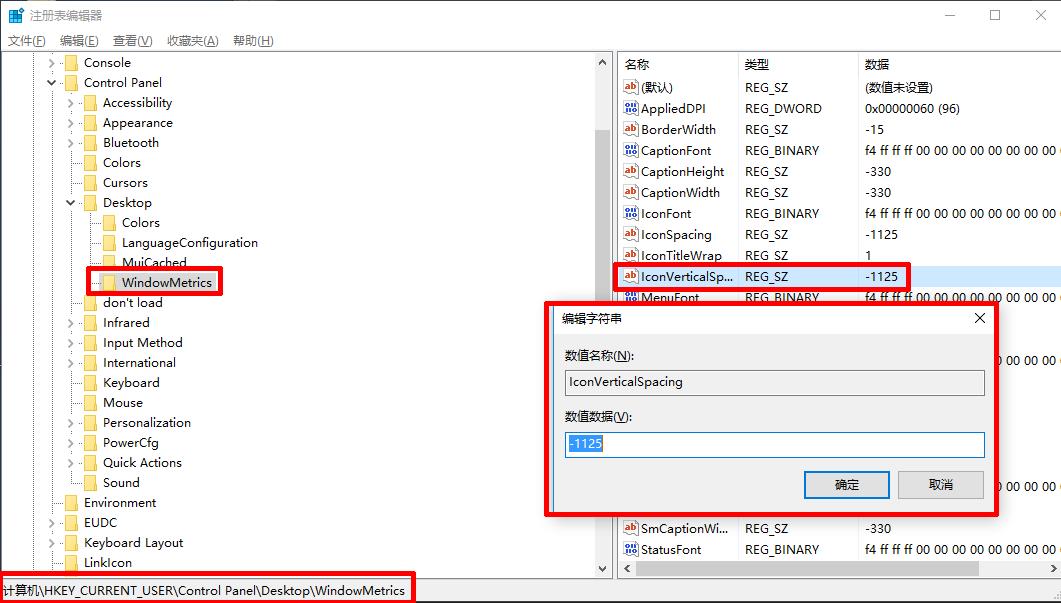Collapse the Control Panel tree node
The width and height of the screenshot is (1061, 603).
pos(51,82)
